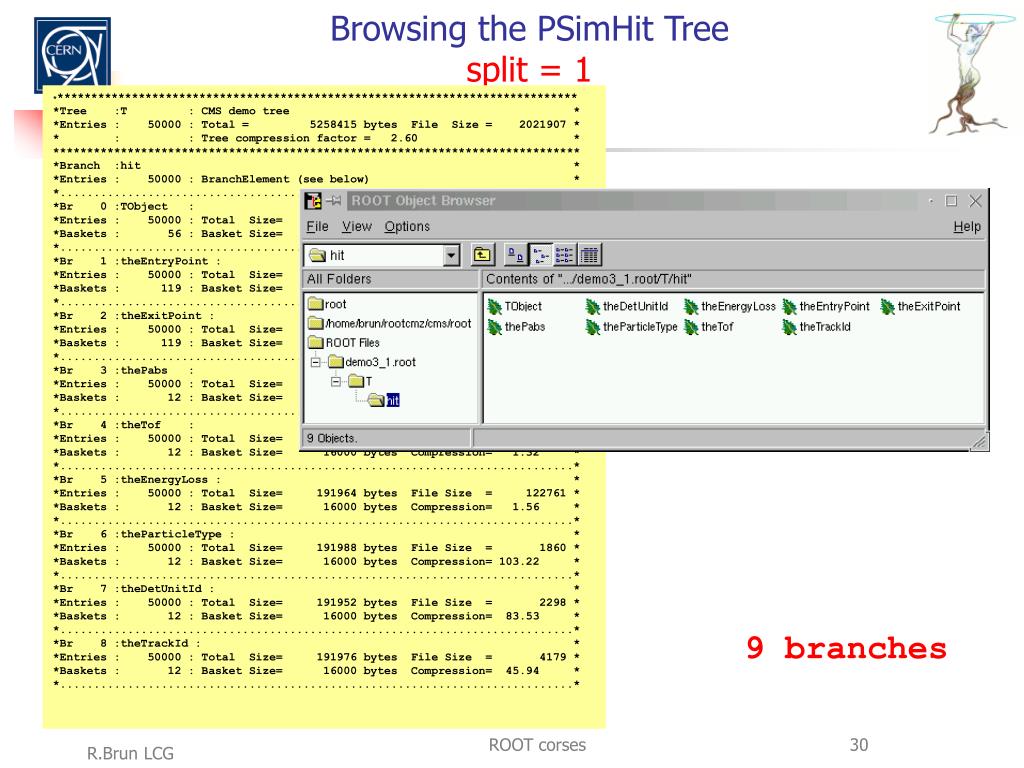1024x768 pixels.
Task: Click slide number 30
Action: click(x=859, y=745)
